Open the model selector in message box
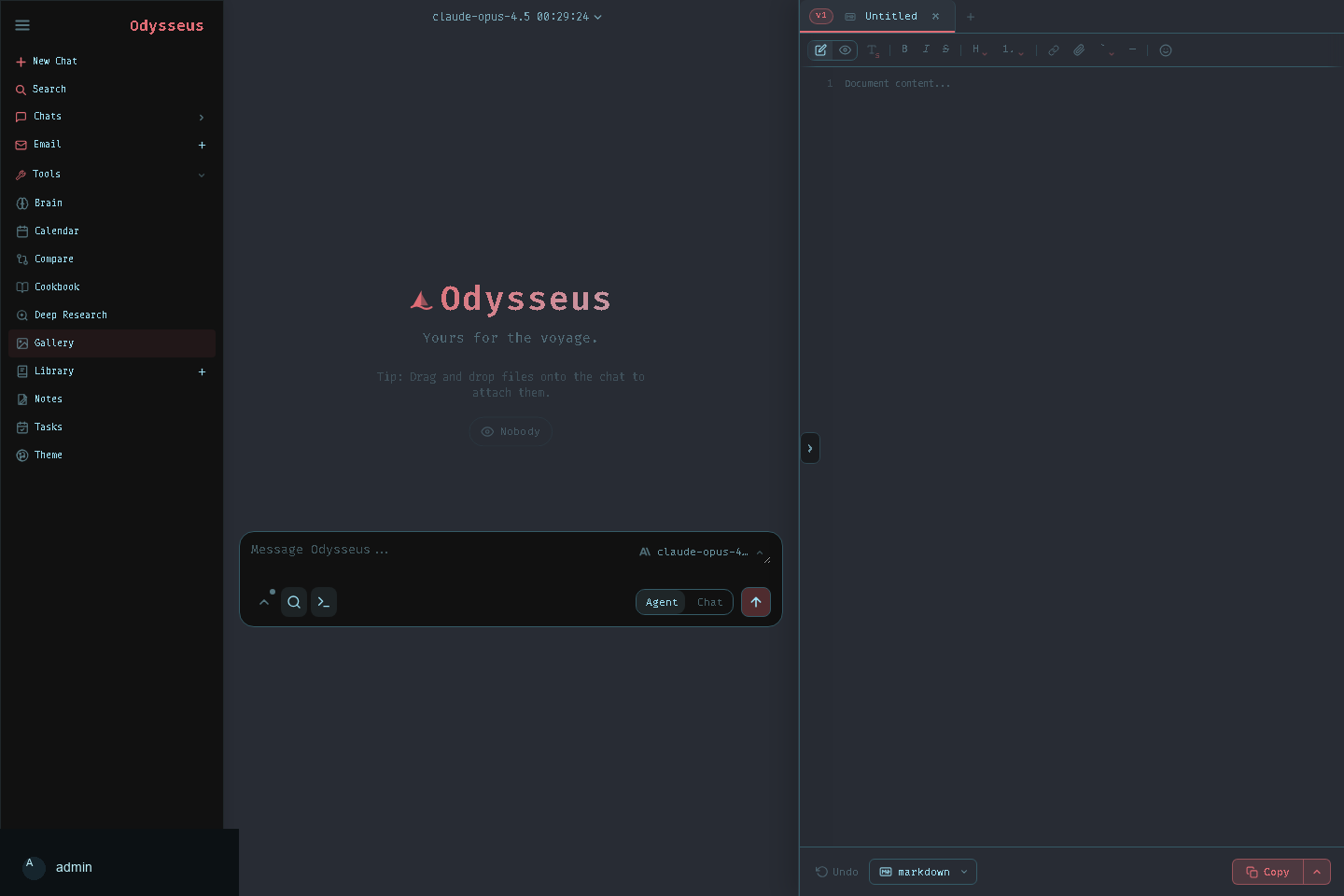The height and width of the screenshot is (896, 1344). [702, 552]
